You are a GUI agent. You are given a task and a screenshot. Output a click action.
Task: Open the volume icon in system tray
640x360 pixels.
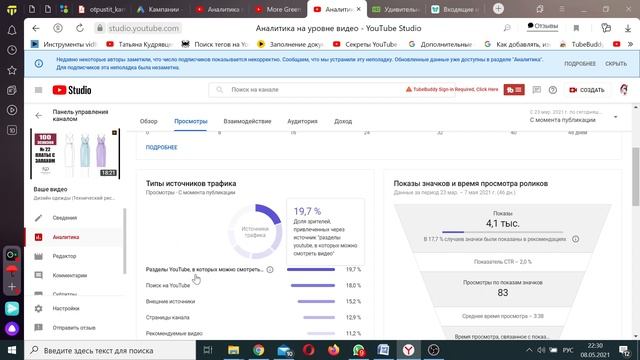[x=541, y=350]
